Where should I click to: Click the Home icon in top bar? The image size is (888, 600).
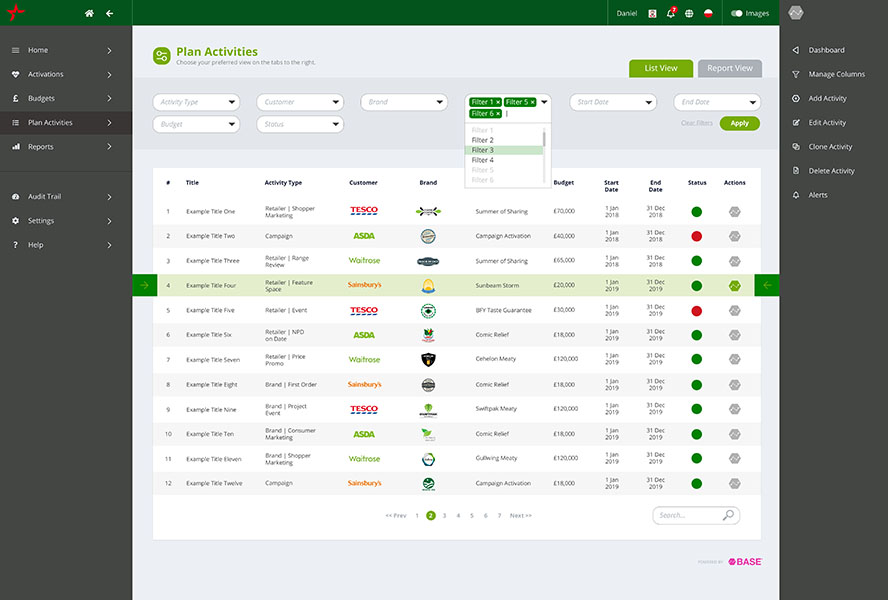[x=89, y=13]
